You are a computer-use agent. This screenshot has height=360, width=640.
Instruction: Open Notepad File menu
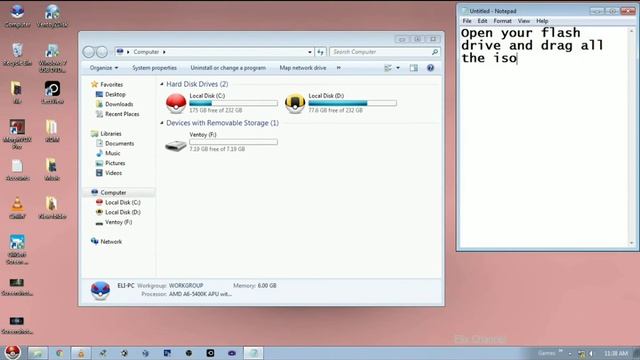coord(467,21)
